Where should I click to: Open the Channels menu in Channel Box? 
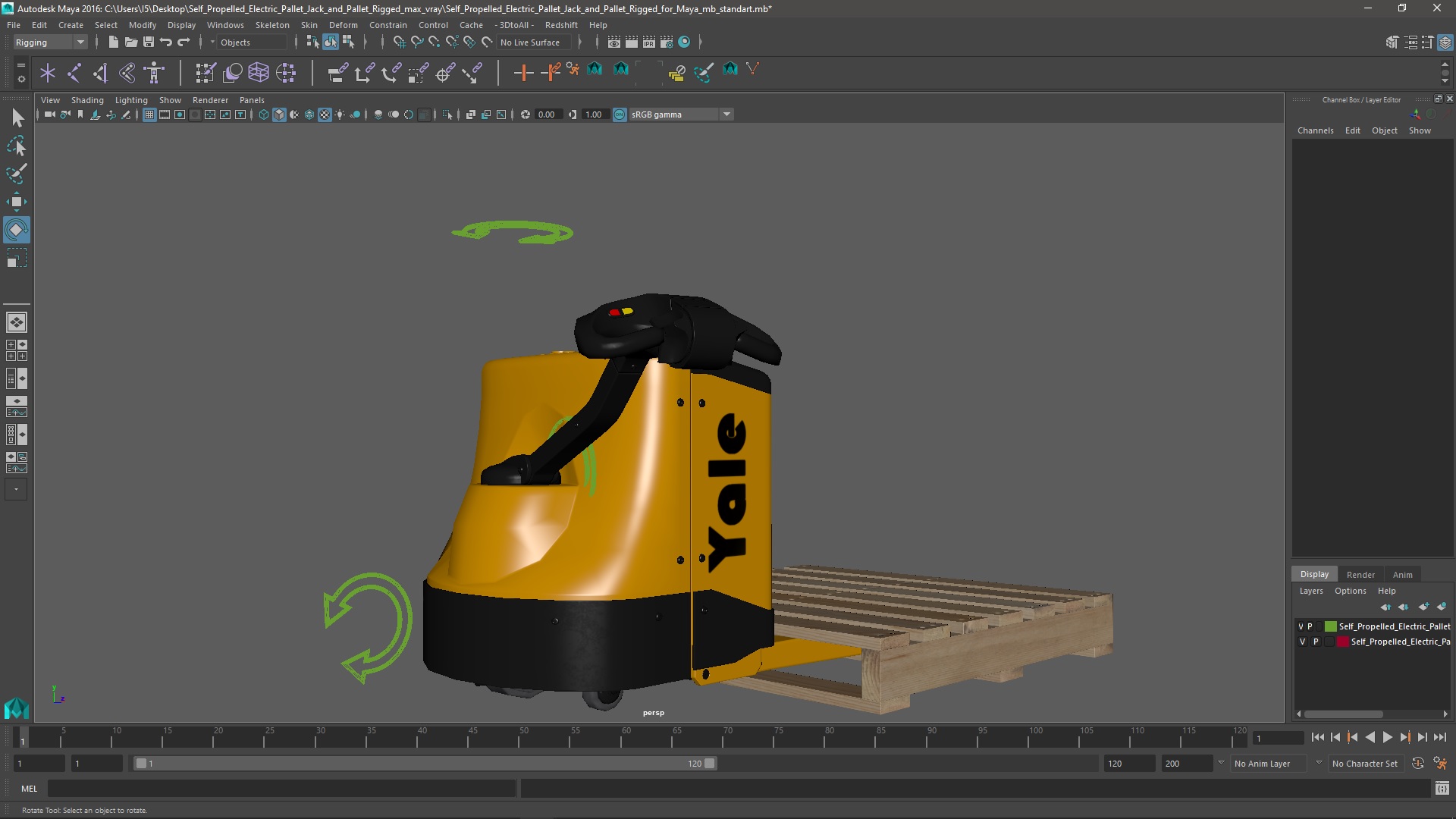click(x=1315, y=130)
